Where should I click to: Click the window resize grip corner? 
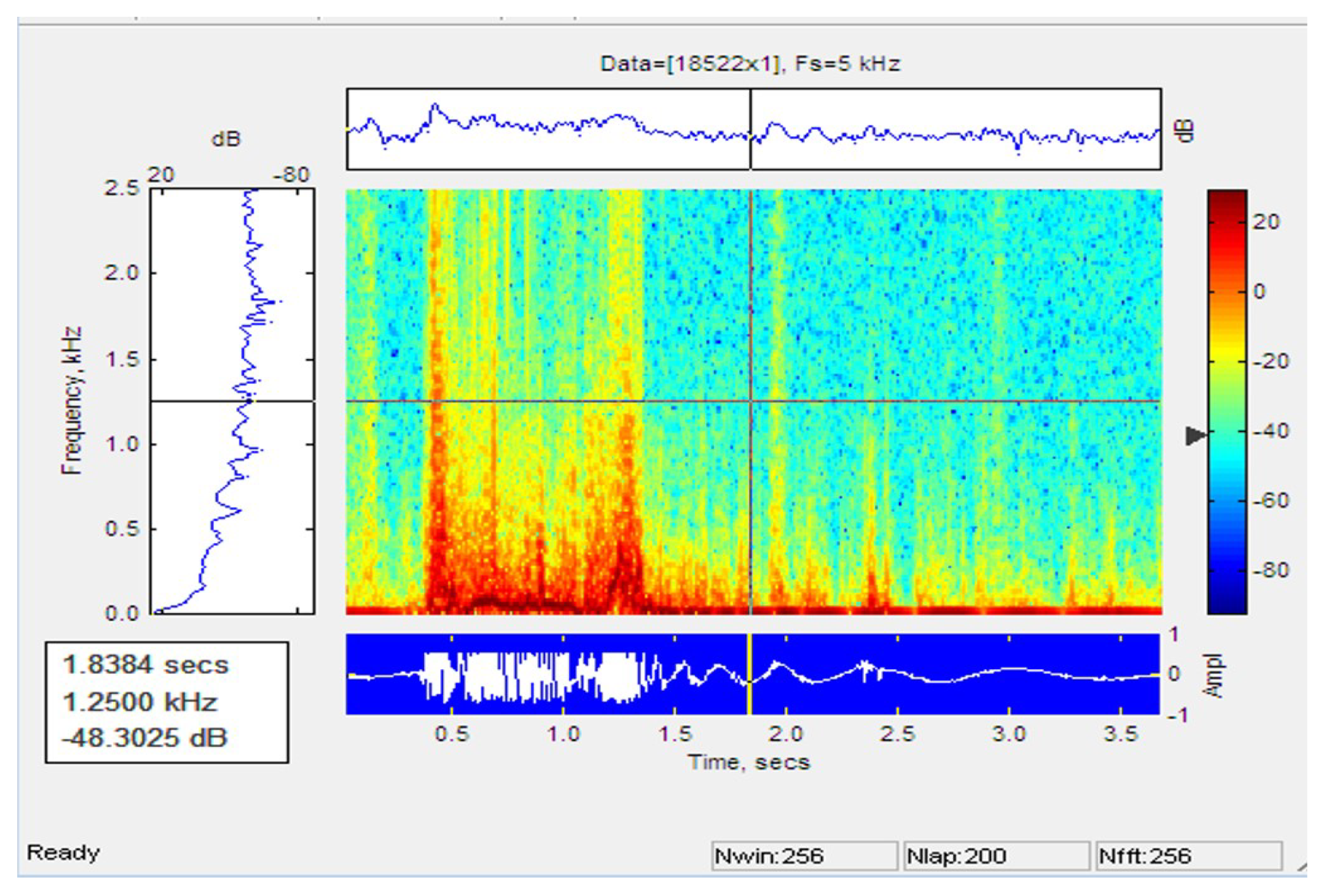[1301, 868]
